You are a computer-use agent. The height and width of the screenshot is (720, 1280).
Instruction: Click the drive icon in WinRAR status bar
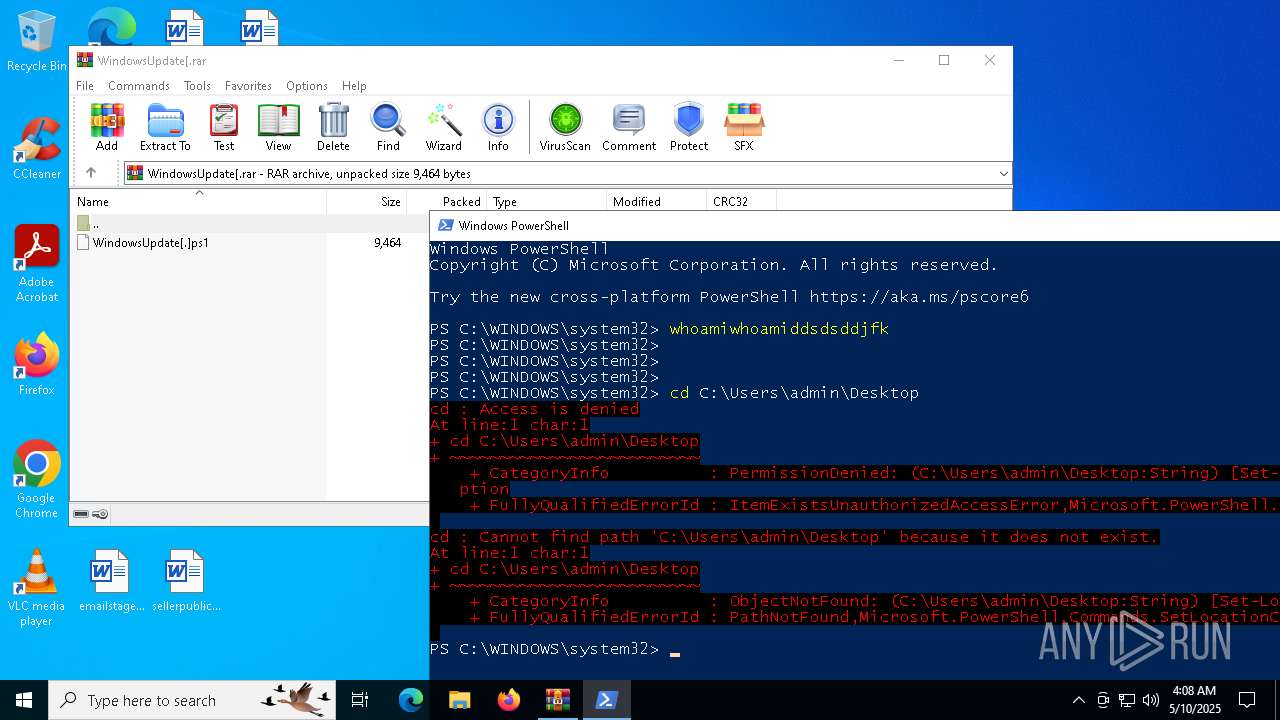tap(81, 514)
